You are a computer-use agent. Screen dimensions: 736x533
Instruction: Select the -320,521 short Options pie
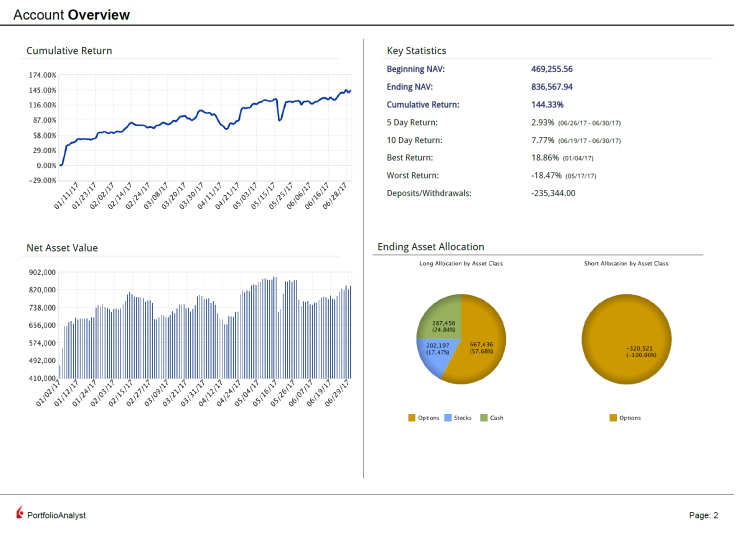click(627, 339)
